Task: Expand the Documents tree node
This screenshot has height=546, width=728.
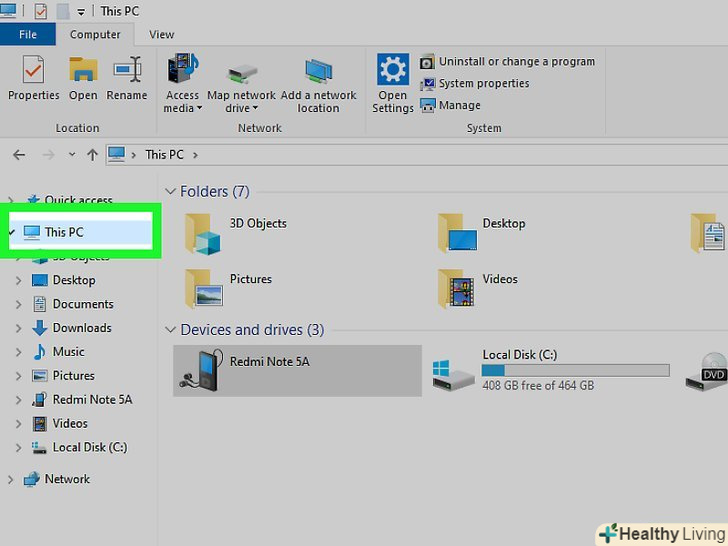Action: click(x=18, y=305)
